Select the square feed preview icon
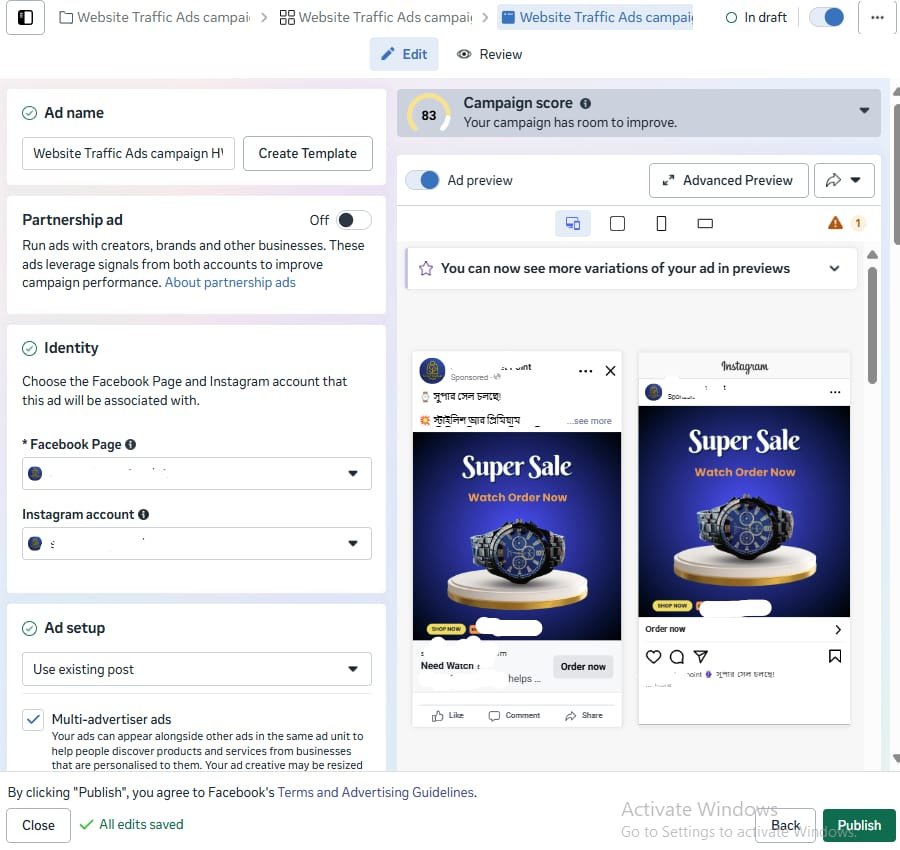The image size is (900, 850). tap(617, 223)
